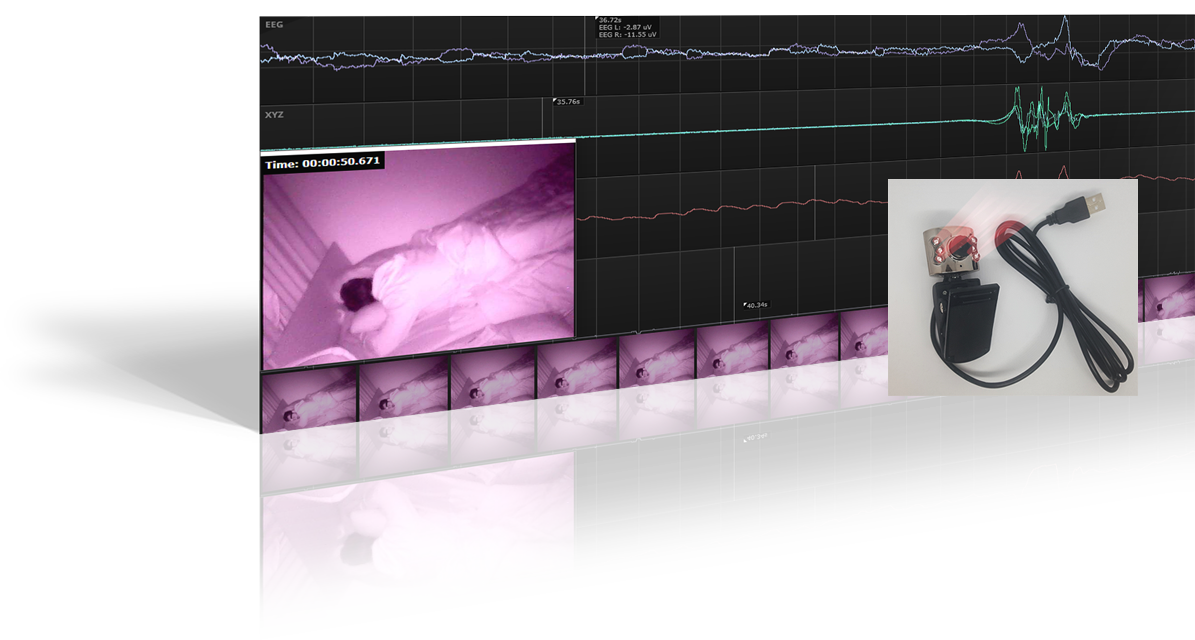Image resolution: width=1195 pixels, height=640 pixels.
Task: Click the 40.34s marker above the filmstrip
Action: (x=755, y=305)
